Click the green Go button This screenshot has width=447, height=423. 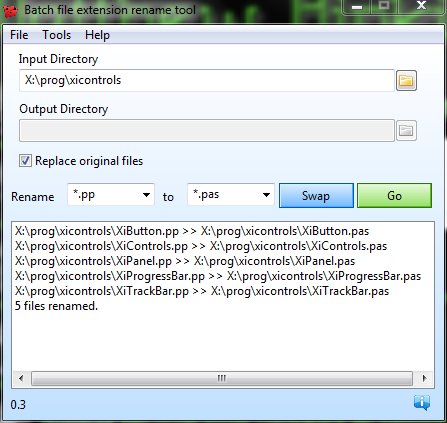tap(394, 195)
